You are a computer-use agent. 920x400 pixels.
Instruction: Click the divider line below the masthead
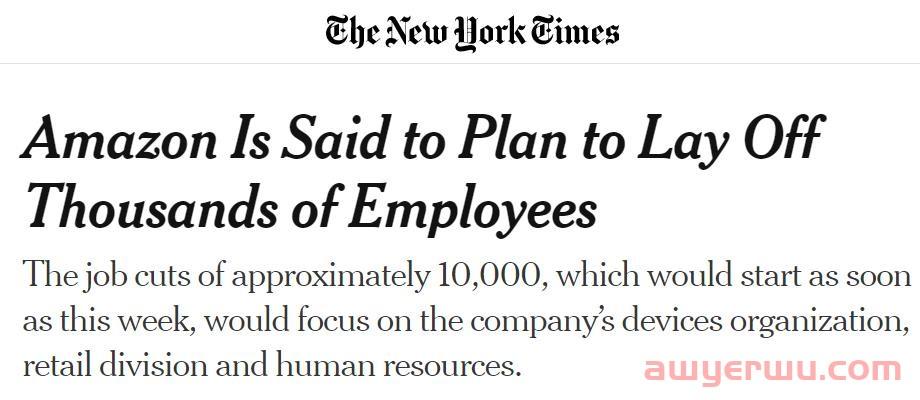pyautogui.click(x=460, y=64)
